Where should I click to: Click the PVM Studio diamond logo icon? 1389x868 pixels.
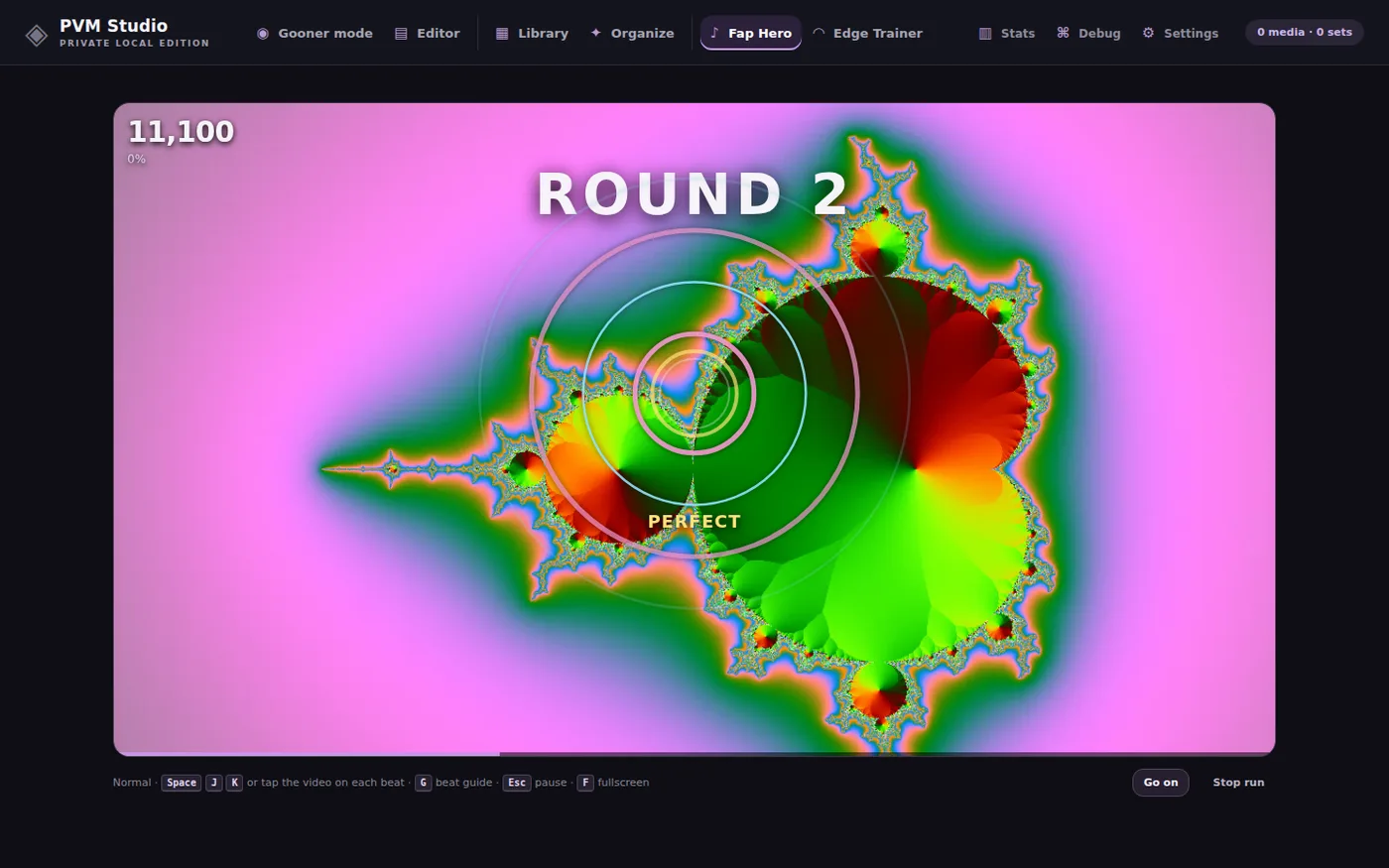coord(37,36)
